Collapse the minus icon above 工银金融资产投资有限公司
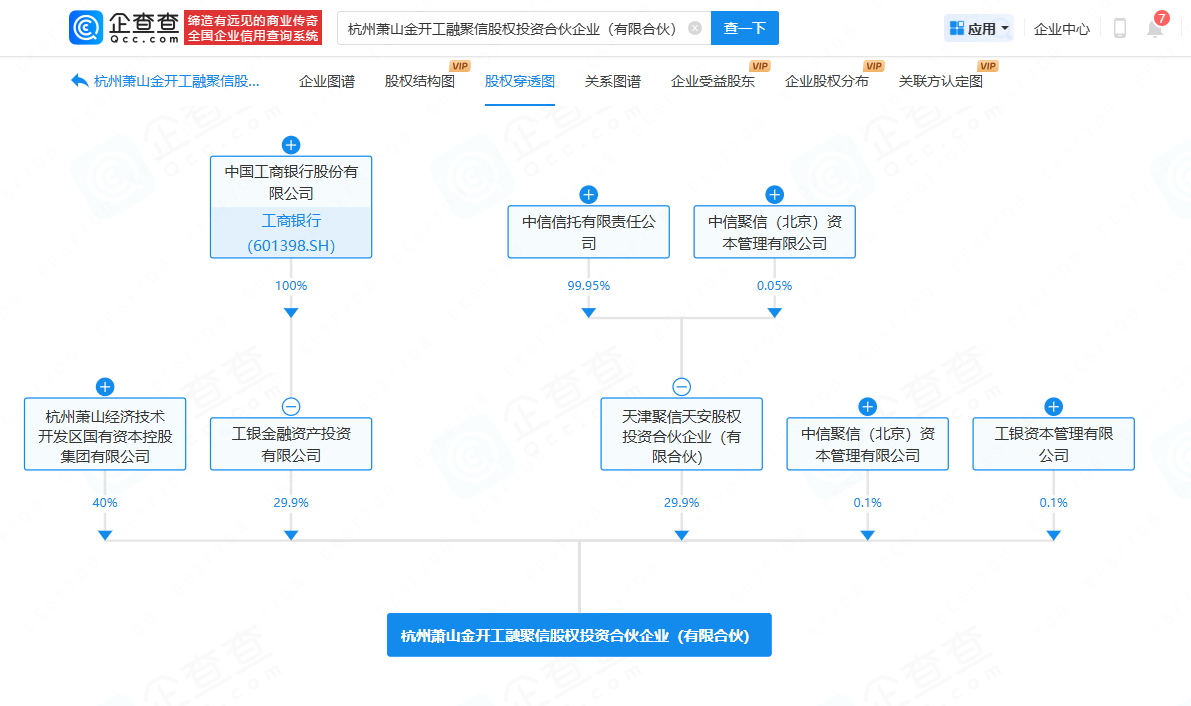 291,407
